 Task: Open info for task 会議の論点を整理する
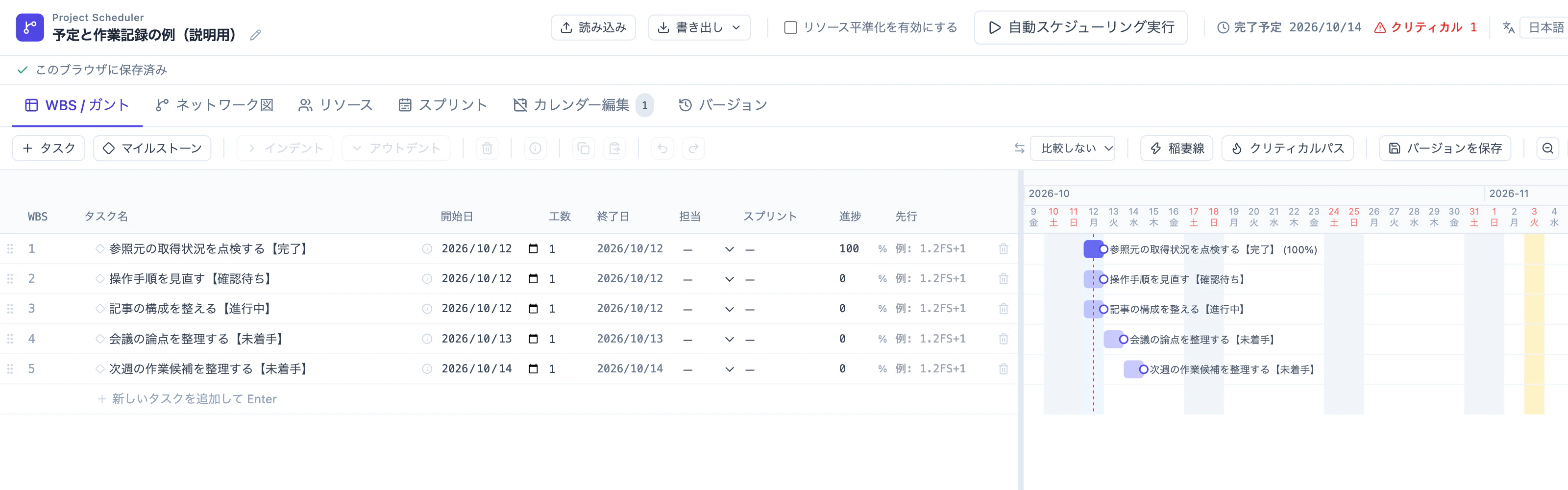[x=427, y=339]
